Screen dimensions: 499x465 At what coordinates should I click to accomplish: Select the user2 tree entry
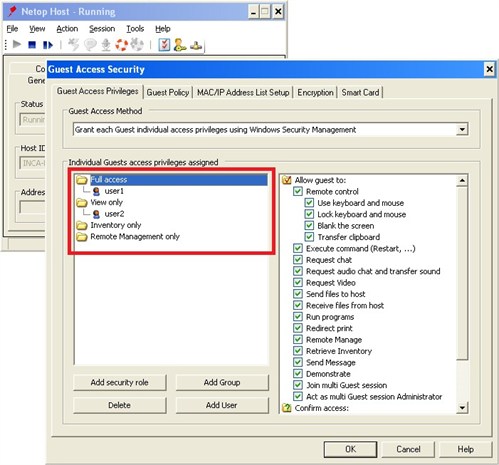point(114,214)
